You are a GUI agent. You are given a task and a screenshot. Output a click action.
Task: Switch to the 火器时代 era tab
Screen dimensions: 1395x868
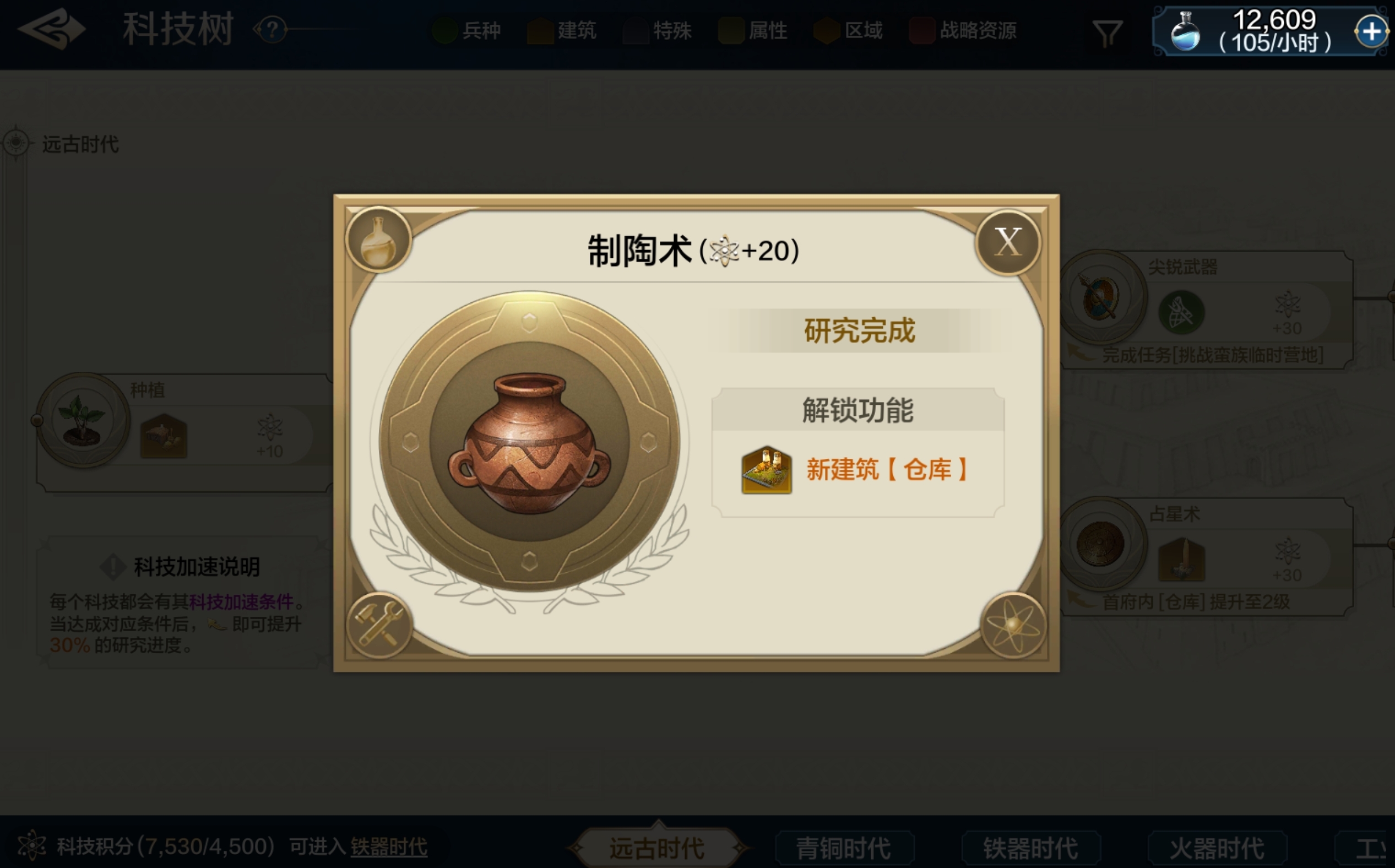pos(1217,848)
